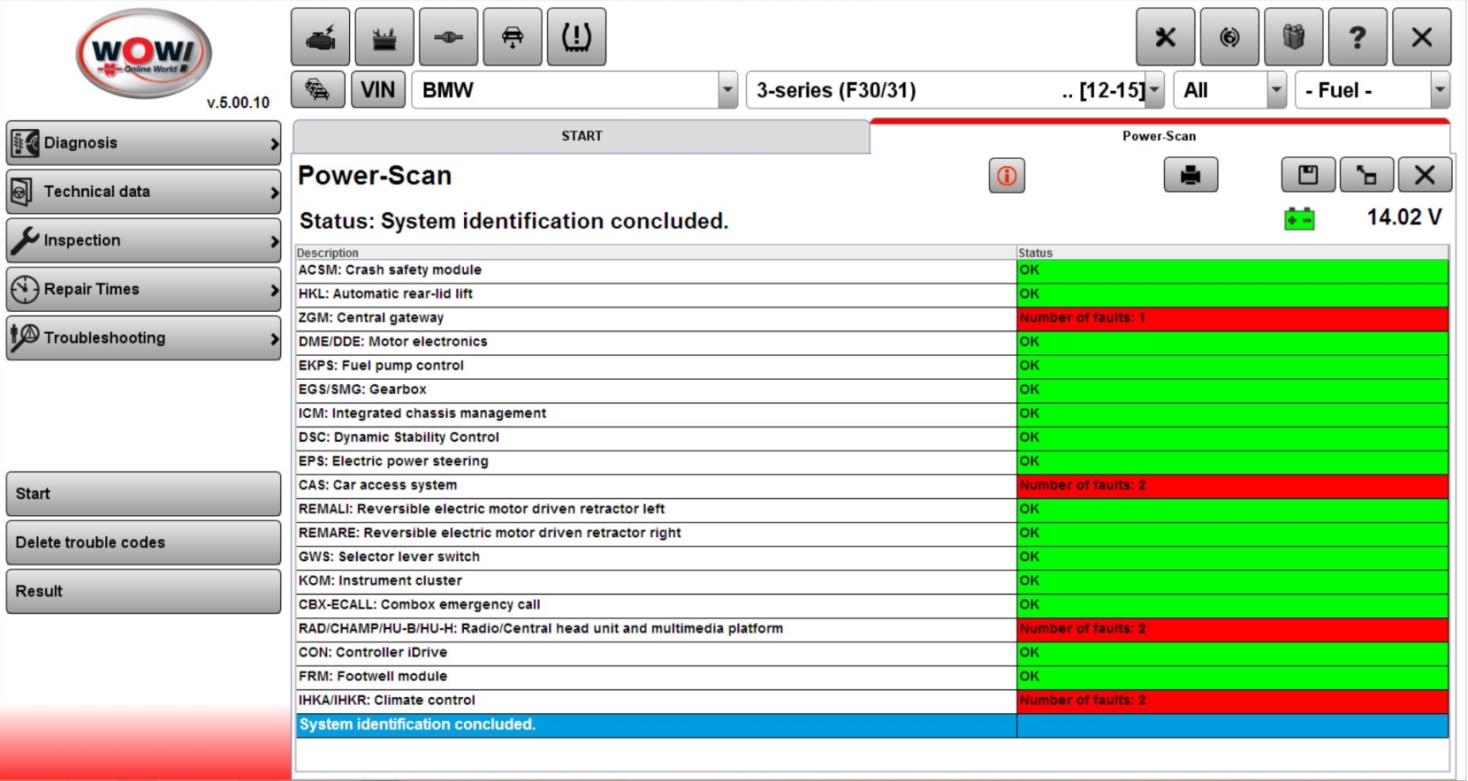
Task: Open the wrench tools settings icon
Action: pyautogui.click(x=1165, y=37)
